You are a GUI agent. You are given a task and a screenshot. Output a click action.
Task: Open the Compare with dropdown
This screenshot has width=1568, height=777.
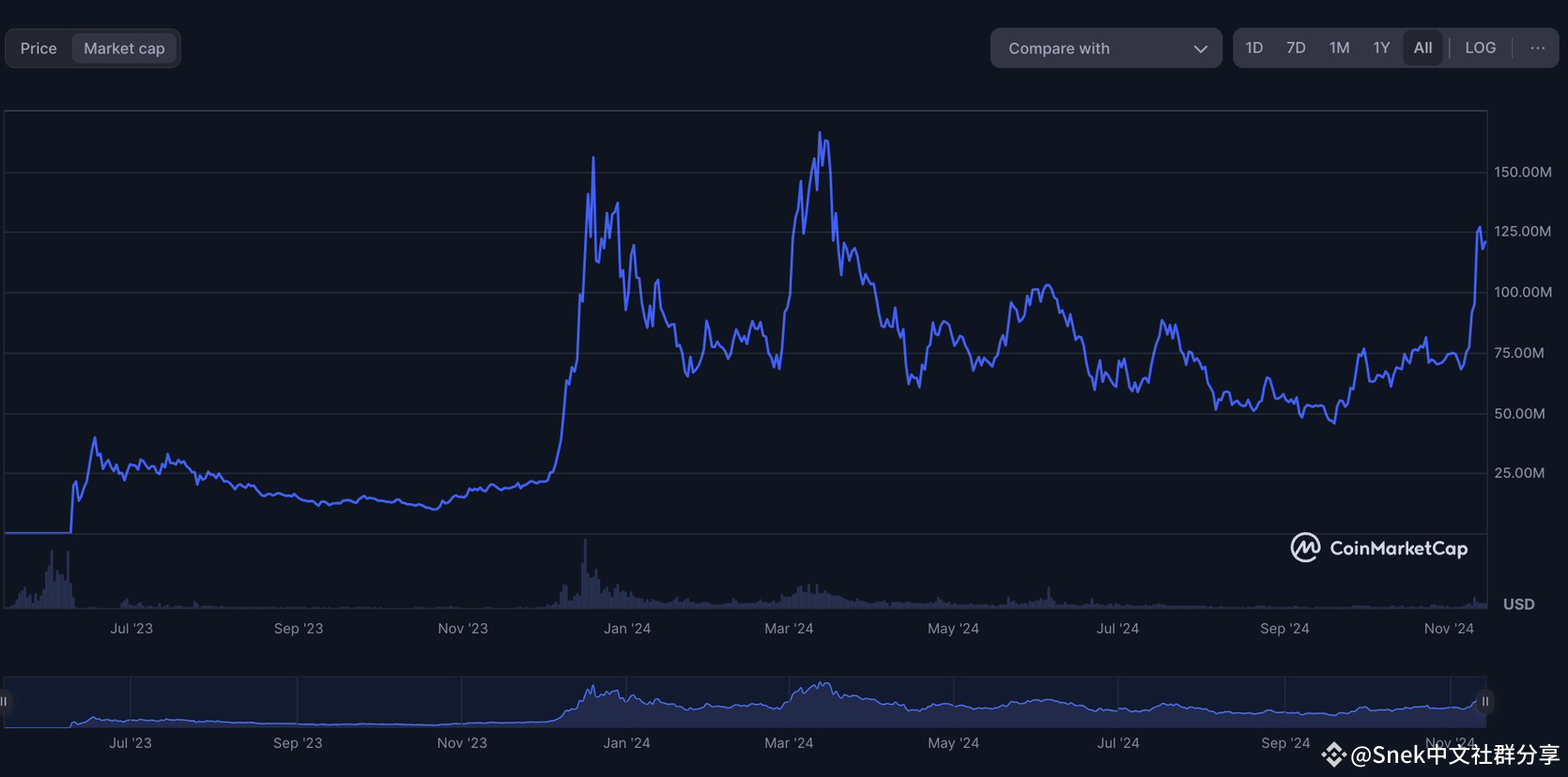tap(1106, 49)
